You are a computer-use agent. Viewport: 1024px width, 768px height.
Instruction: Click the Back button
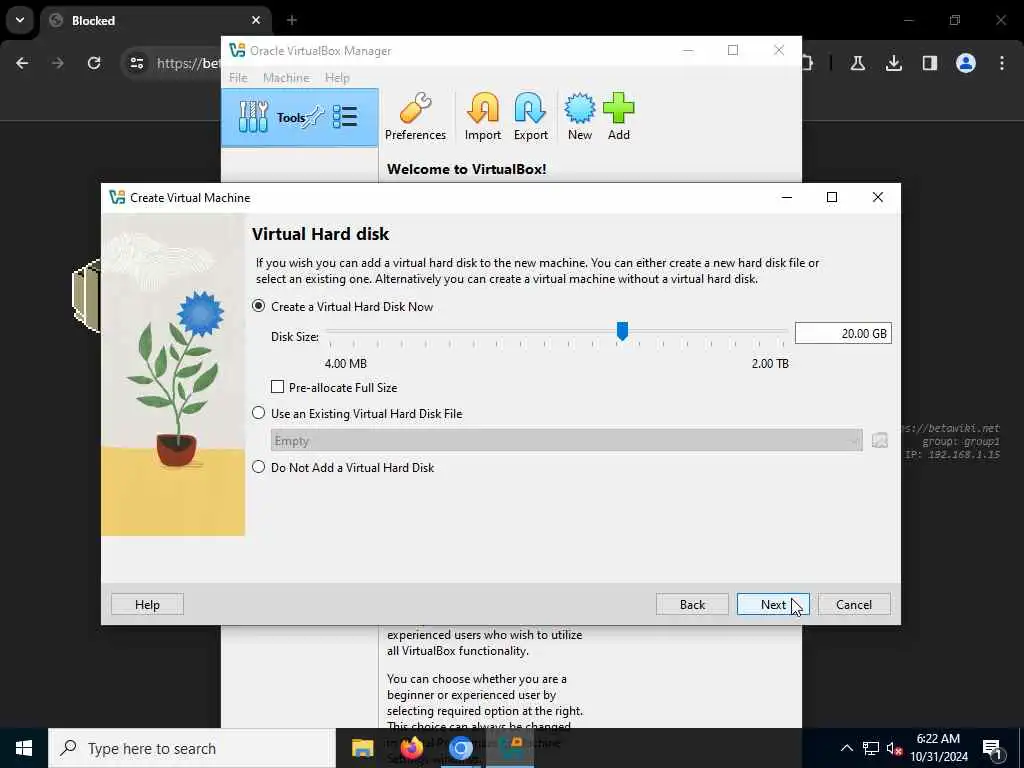(692, 605)
